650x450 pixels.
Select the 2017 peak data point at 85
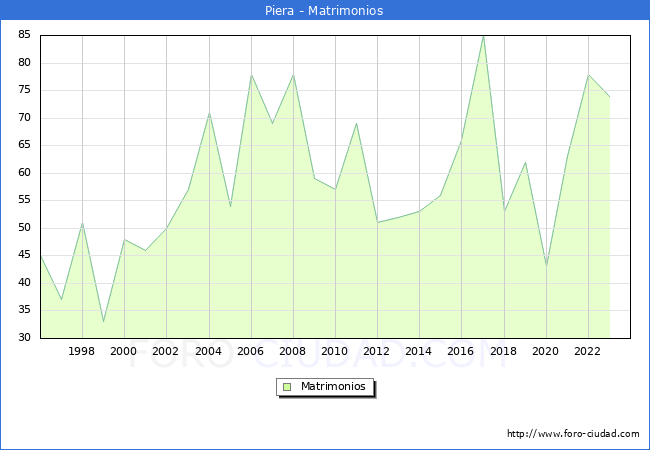[x=483, y=36]
